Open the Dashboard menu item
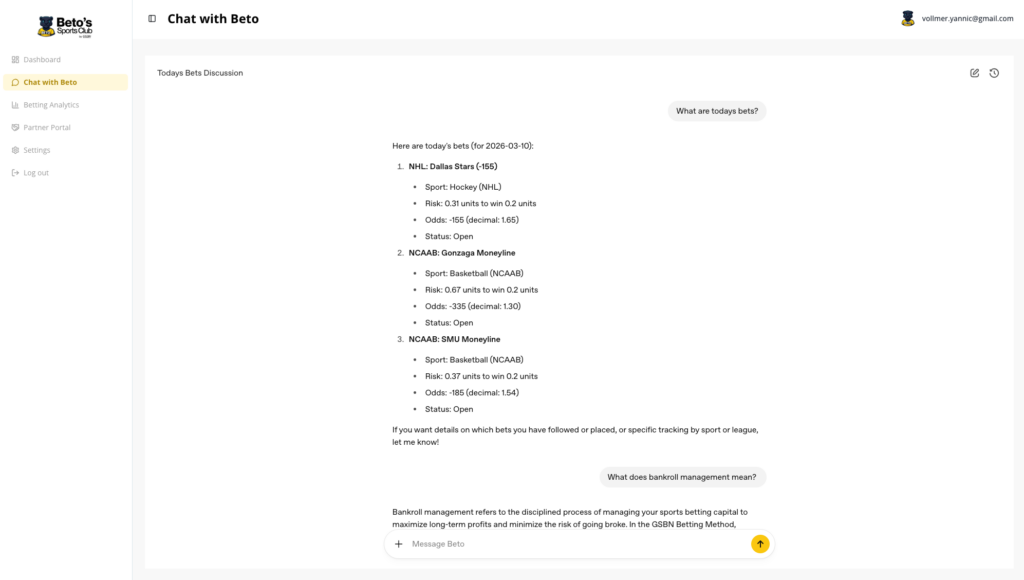The height and width of the screenshot is (580, 1024). pos(42,60)
